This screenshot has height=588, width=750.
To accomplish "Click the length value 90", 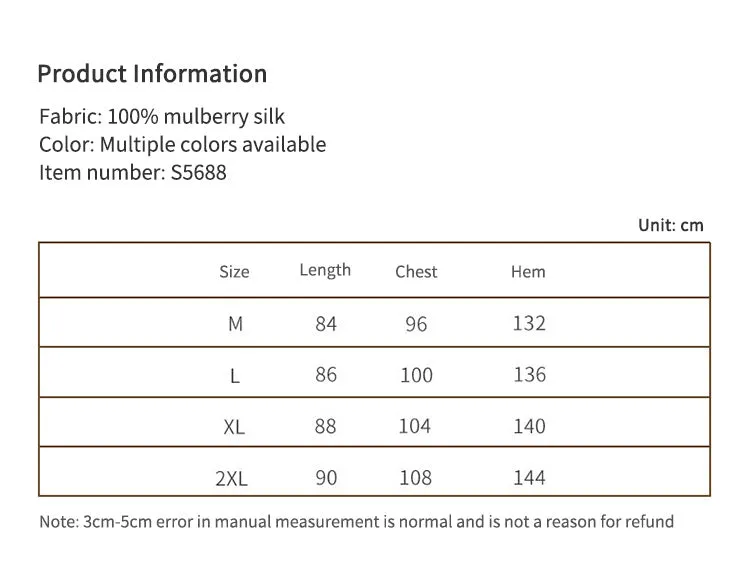I will click(x=326, y=478).
